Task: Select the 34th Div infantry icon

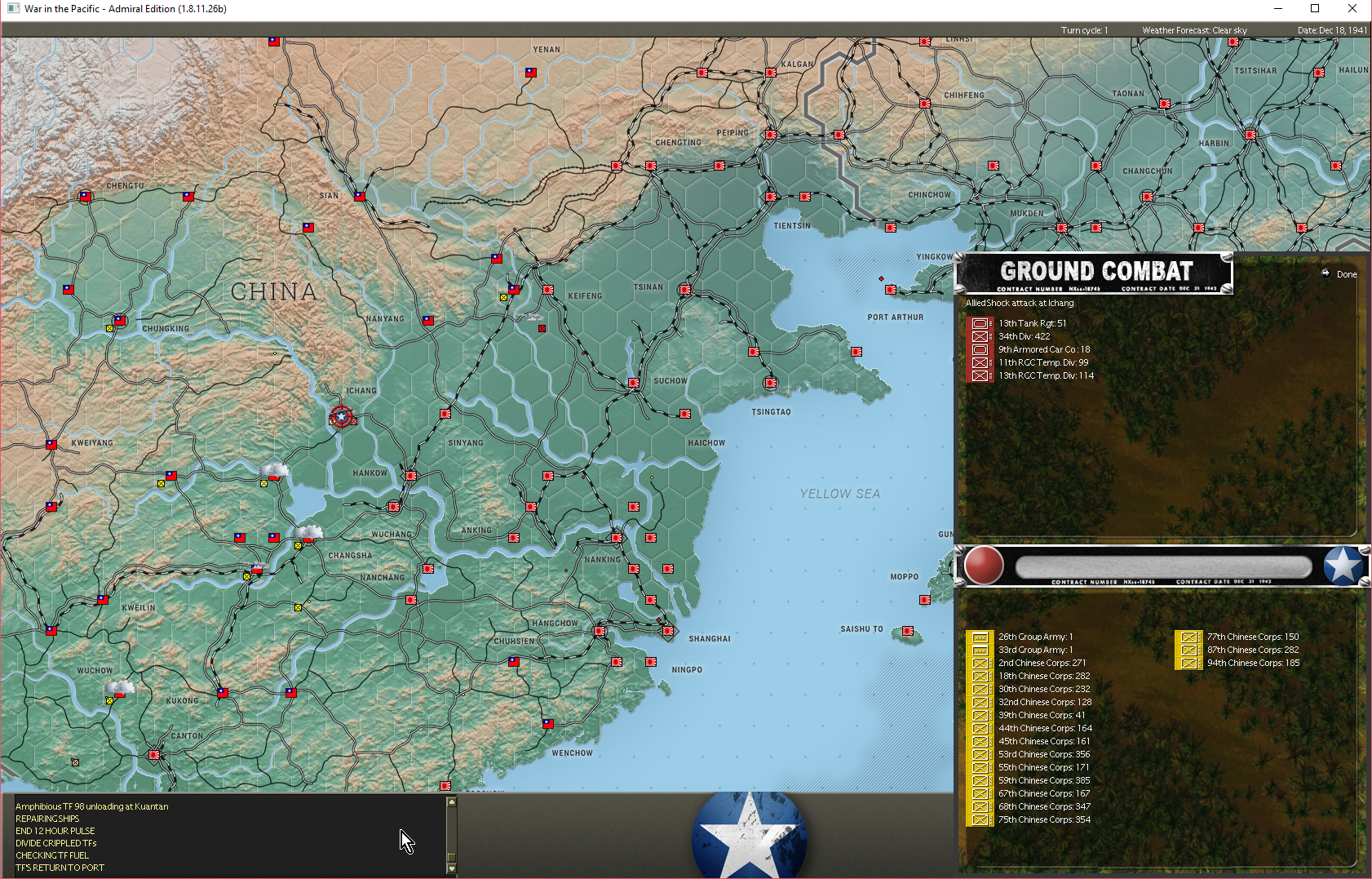Action: point(980,336)
